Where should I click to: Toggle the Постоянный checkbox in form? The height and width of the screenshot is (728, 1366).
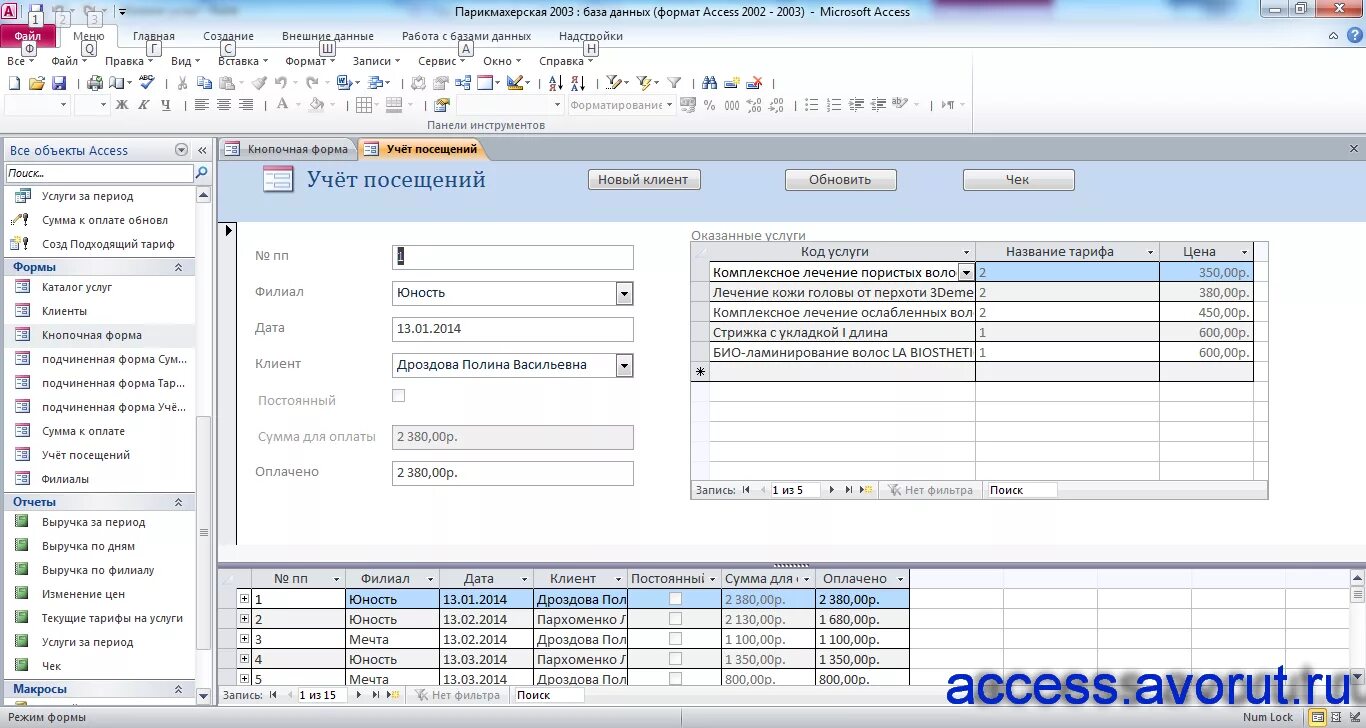click(x=399, y=396)
